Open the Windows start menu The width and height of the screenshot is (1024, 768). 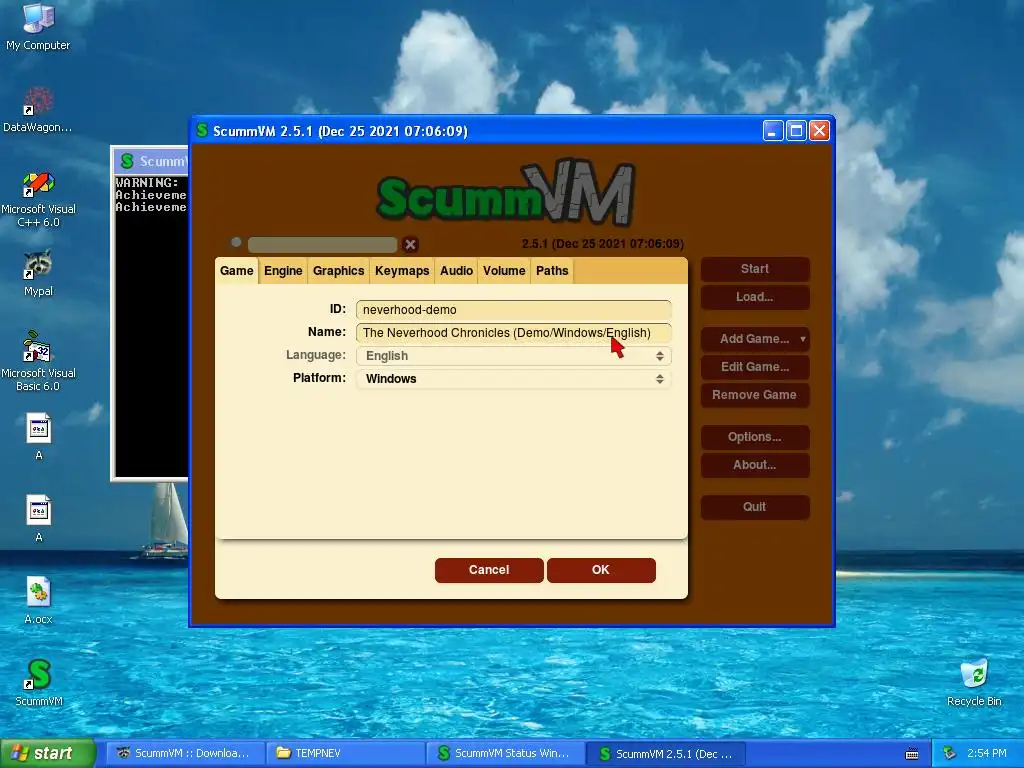pos(48,753)
